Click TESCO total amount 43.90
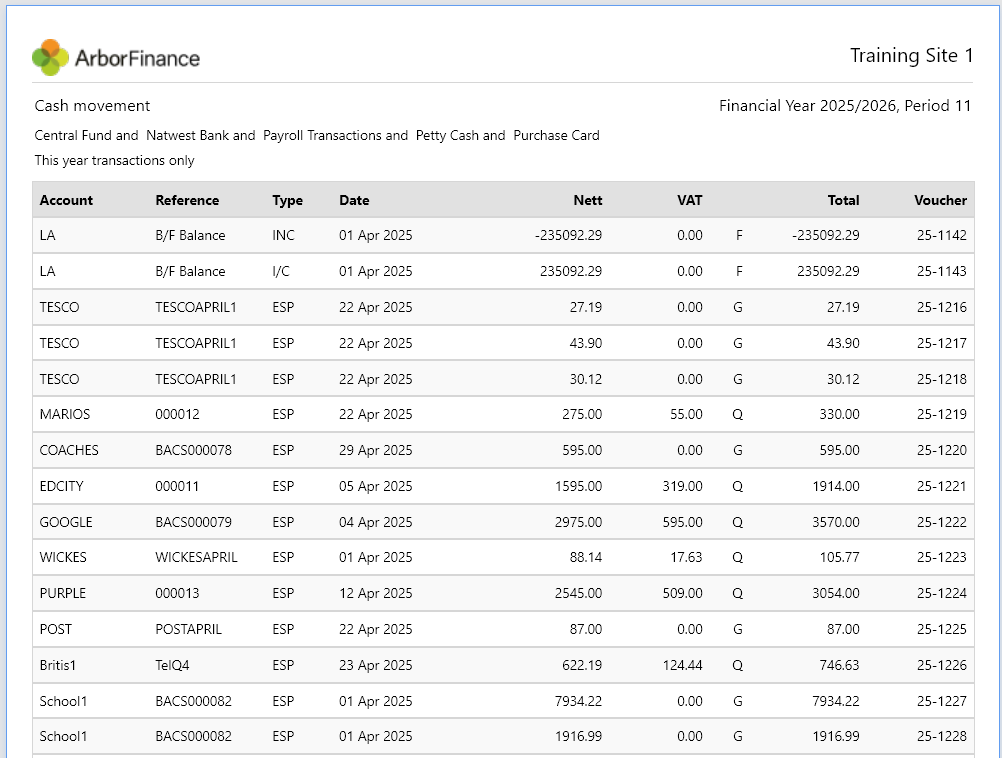Image resolution: width=1002 pixels, height=758 pixels. pos(844,343)
